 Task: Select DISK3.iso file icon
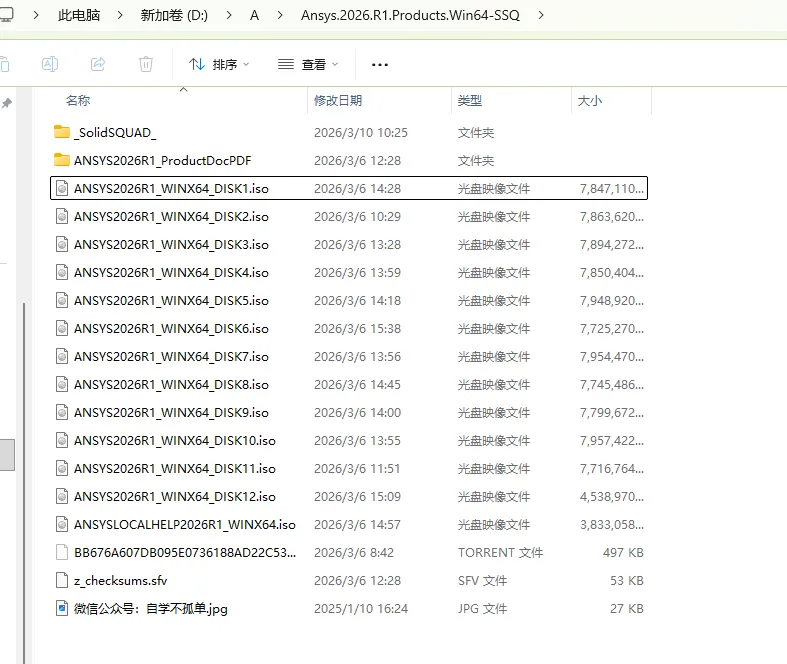coord(62,244)
